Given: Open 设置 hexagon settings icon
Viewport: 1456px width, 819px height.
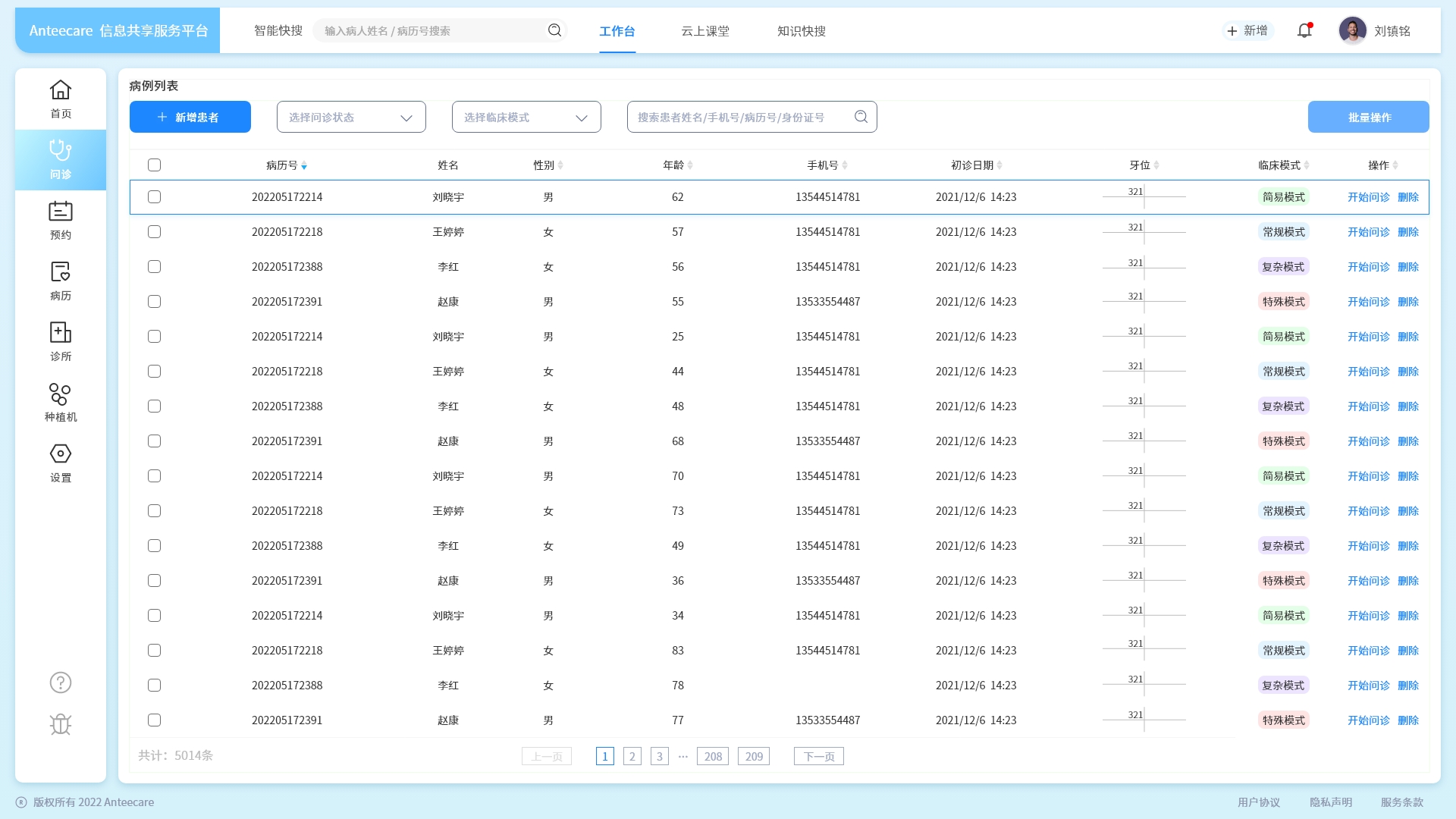Looking at the screenshot, I should [61, 454].
